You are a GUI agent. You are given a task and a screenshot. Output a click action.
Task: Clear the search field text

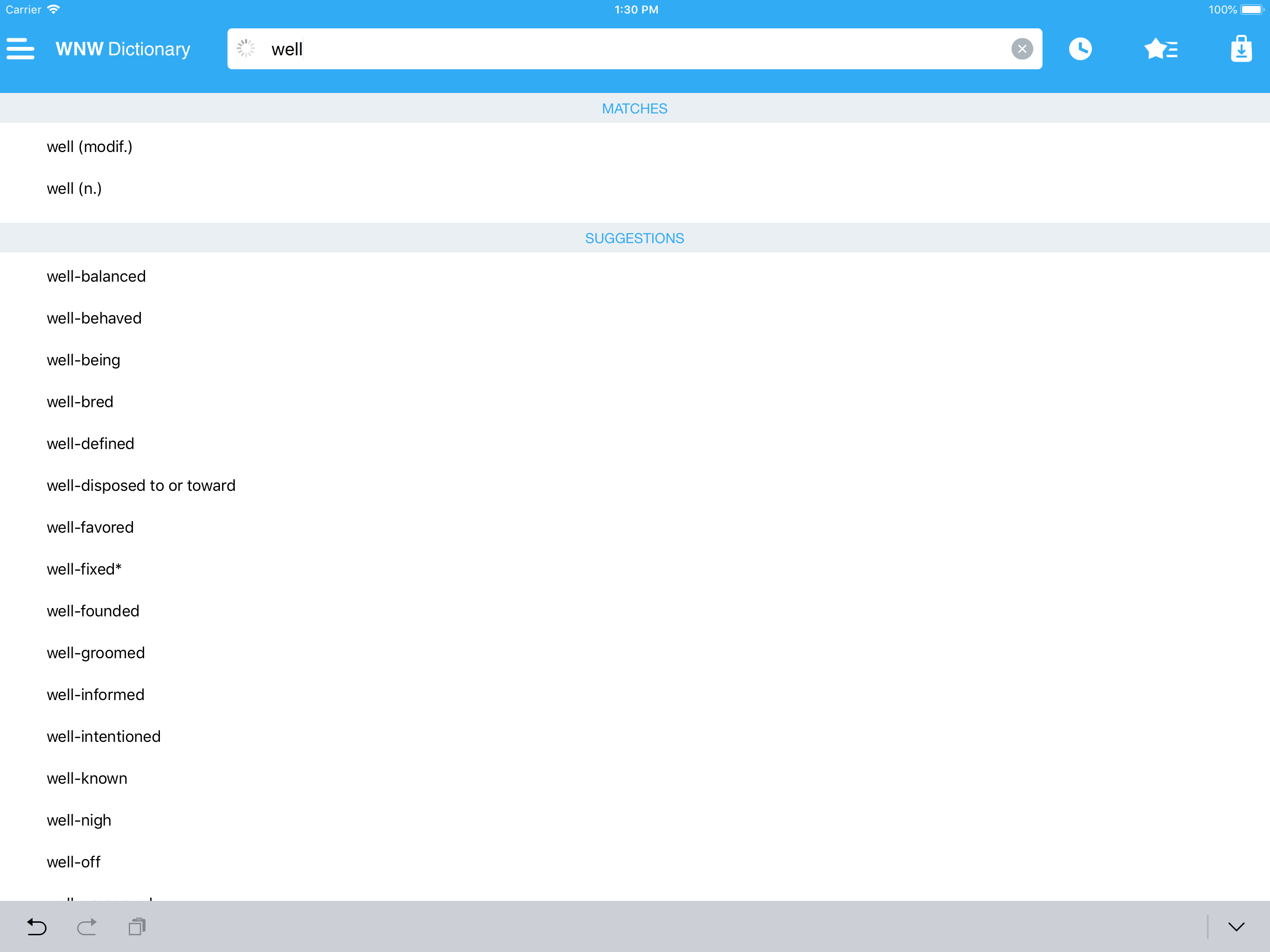[1022, 49]
